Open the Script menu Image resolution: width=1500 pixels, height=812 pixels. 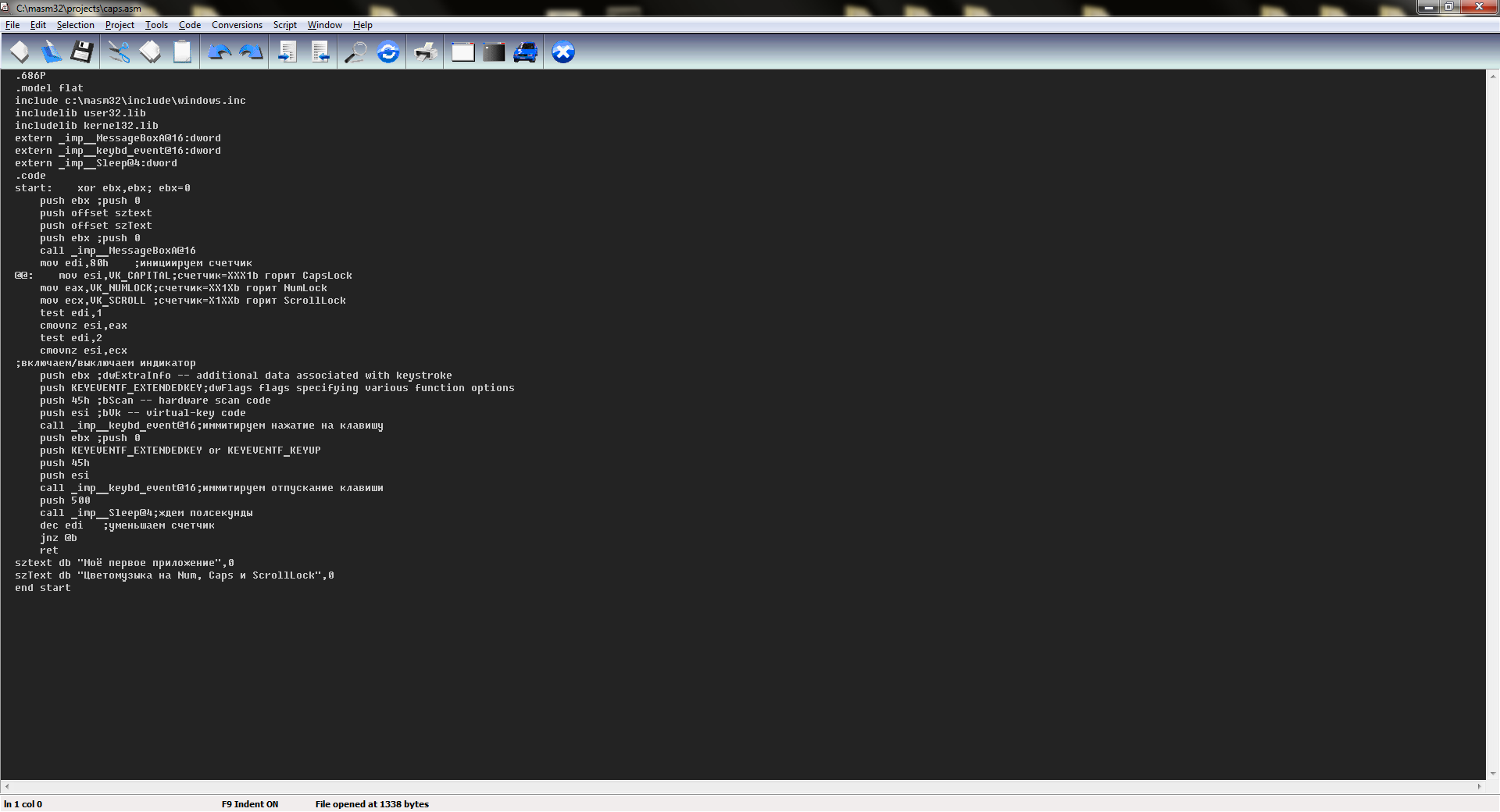(x=284, y=25)
